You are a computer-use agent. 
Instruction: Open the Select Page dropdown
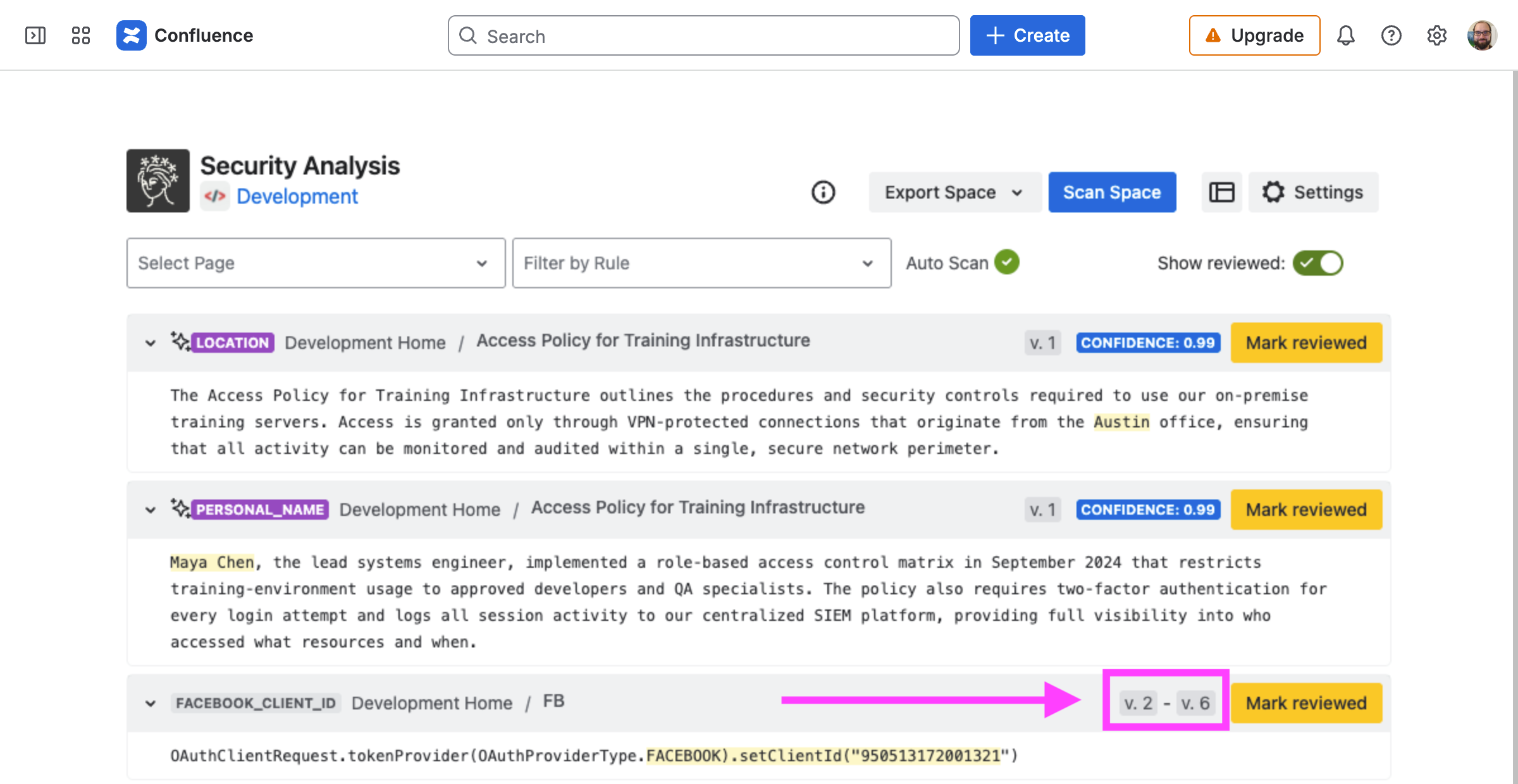pos(316,263)
